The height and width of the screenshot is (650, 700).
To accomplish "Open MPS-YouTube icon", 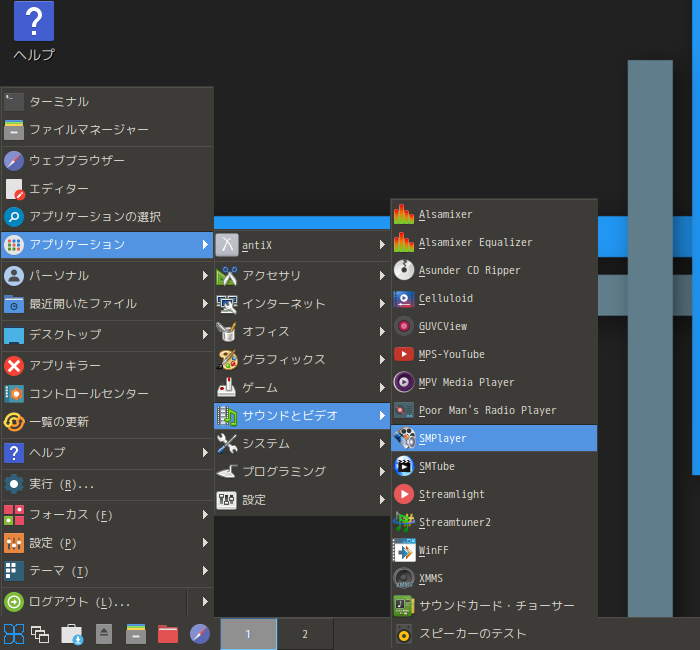I will point(404,354).
